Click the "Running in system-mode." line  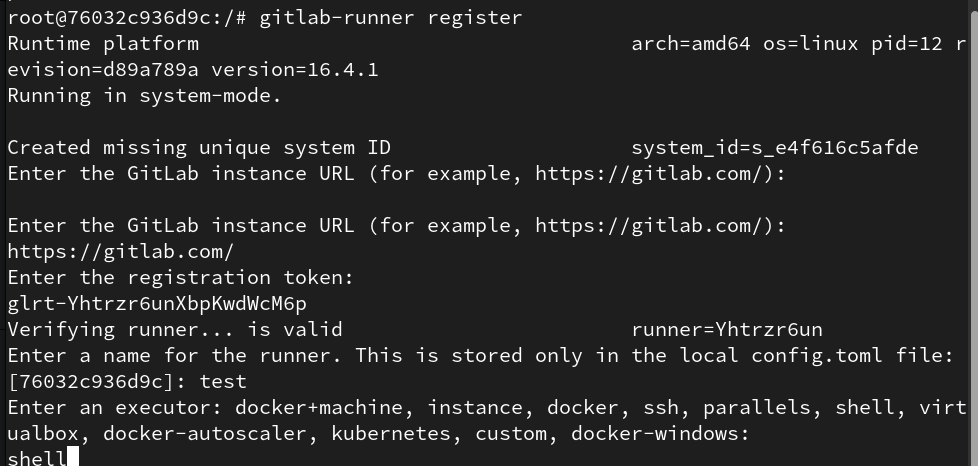click(x=144, y=95)
